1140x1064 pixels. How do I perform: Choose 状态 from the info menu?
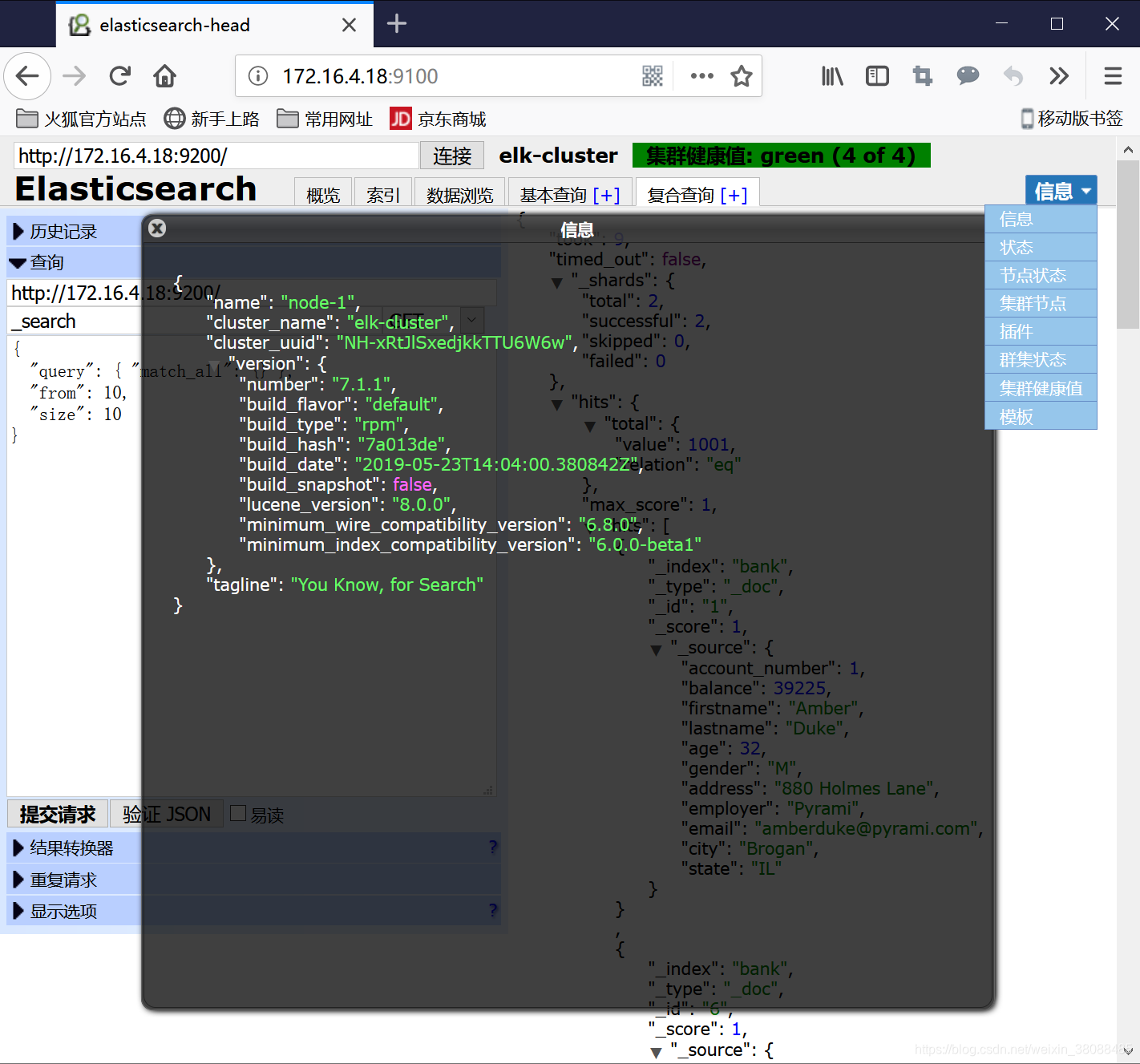tap(1041, 247)
